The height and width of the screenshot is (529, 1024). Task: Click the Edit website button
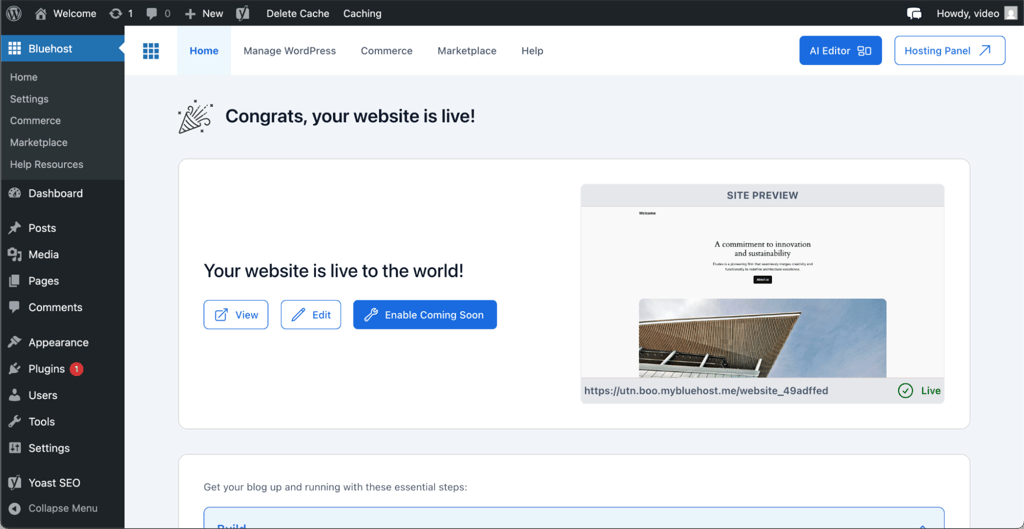point(311,315)
